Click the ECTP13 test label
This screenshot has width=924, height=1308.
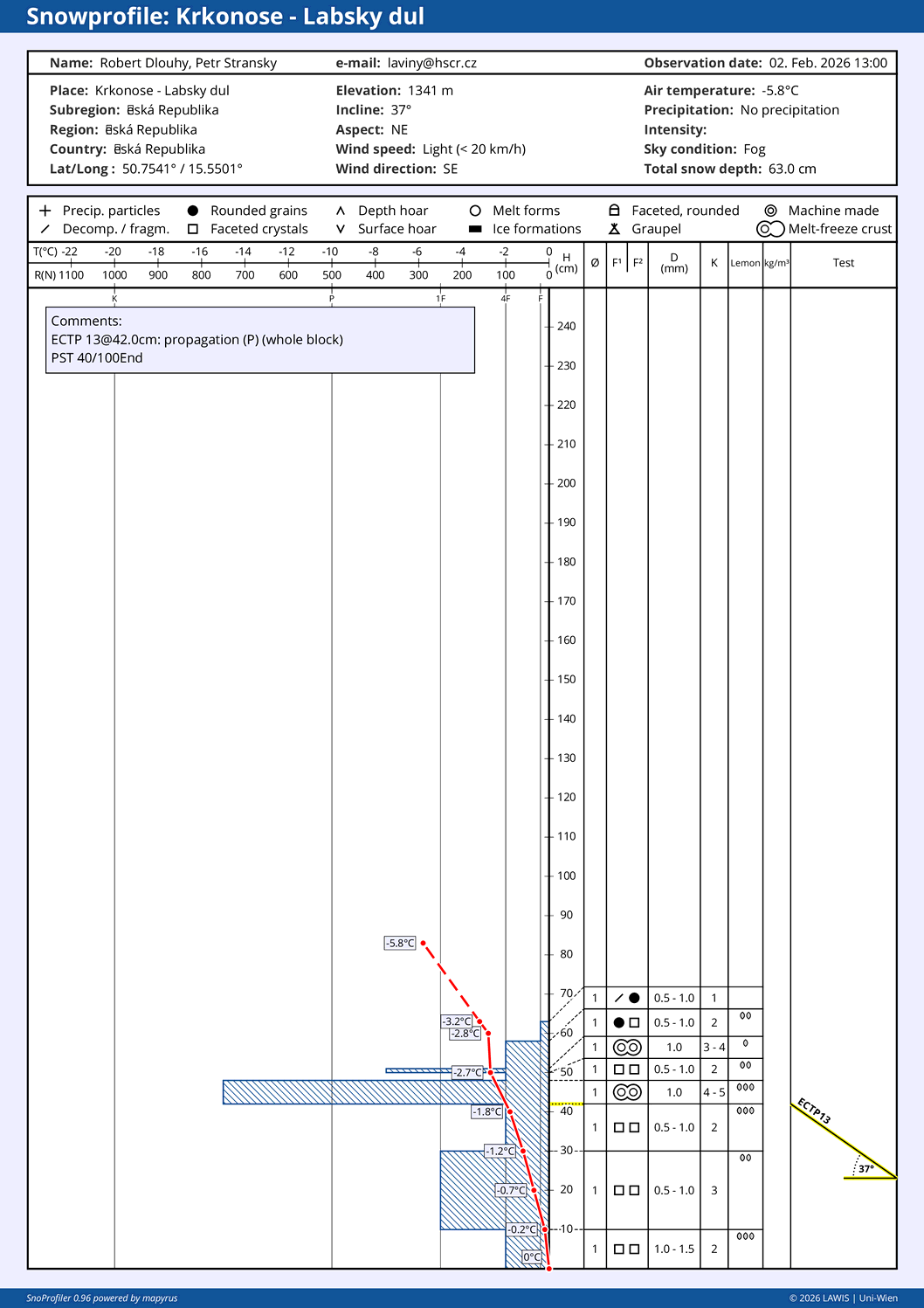[814, 1111]
